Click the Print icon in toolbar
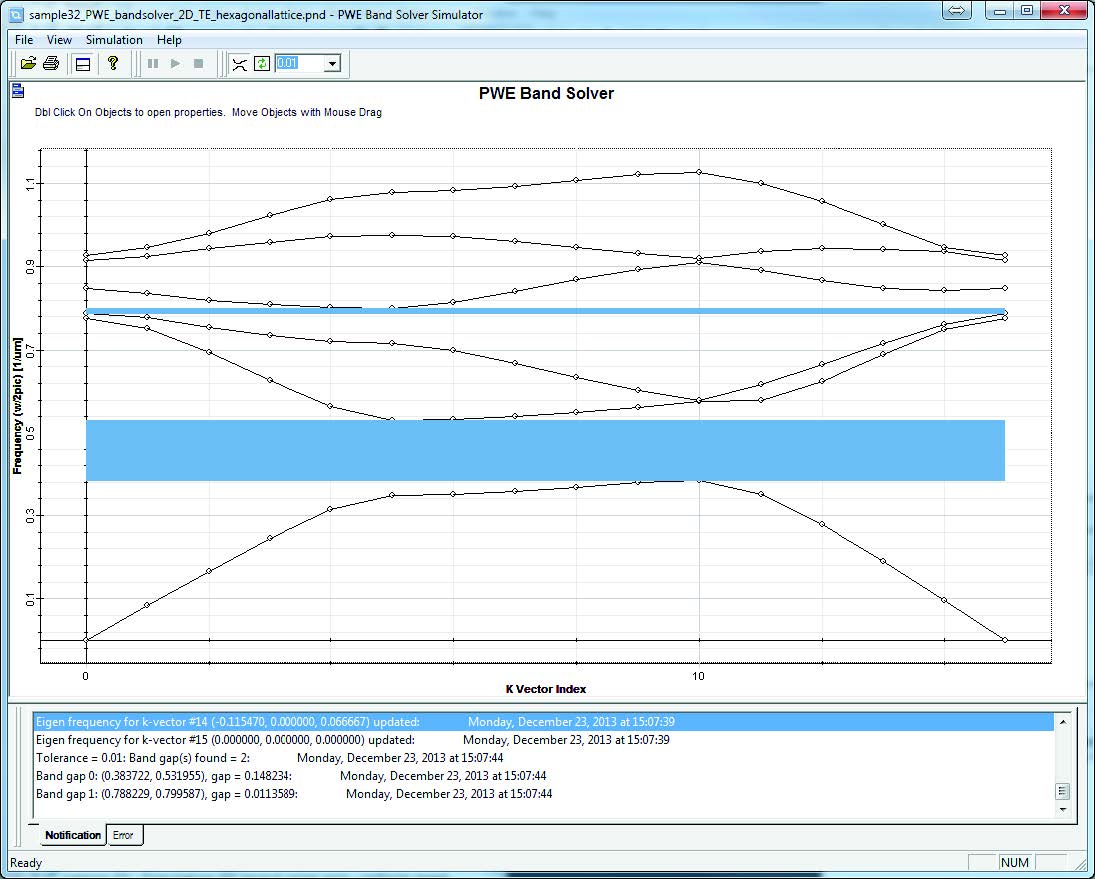Image resolution: width=1095 pixels, height=879 pixels. click(51, 64)
